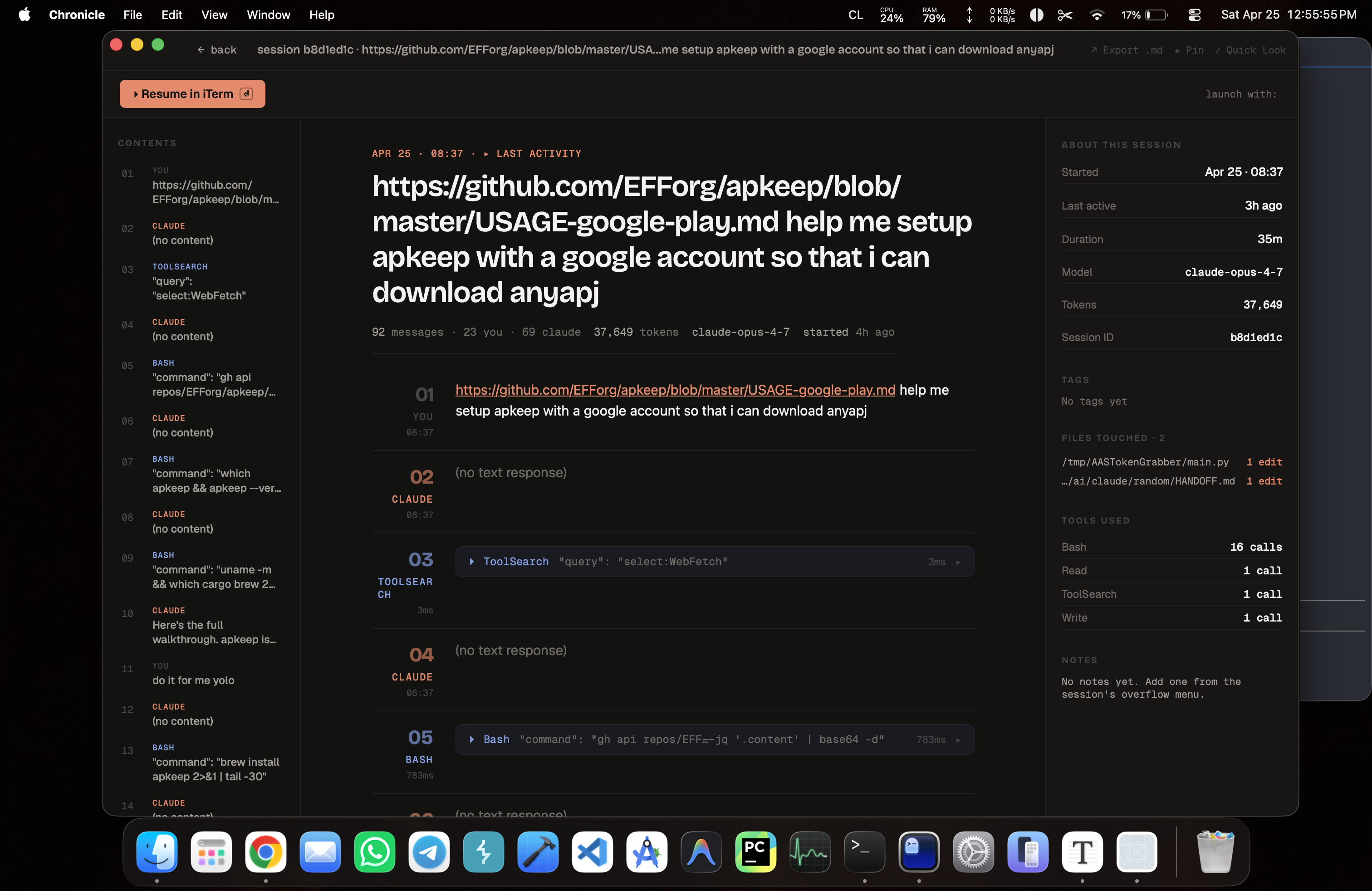Jump to contents item 09 uname -m command

202,571
